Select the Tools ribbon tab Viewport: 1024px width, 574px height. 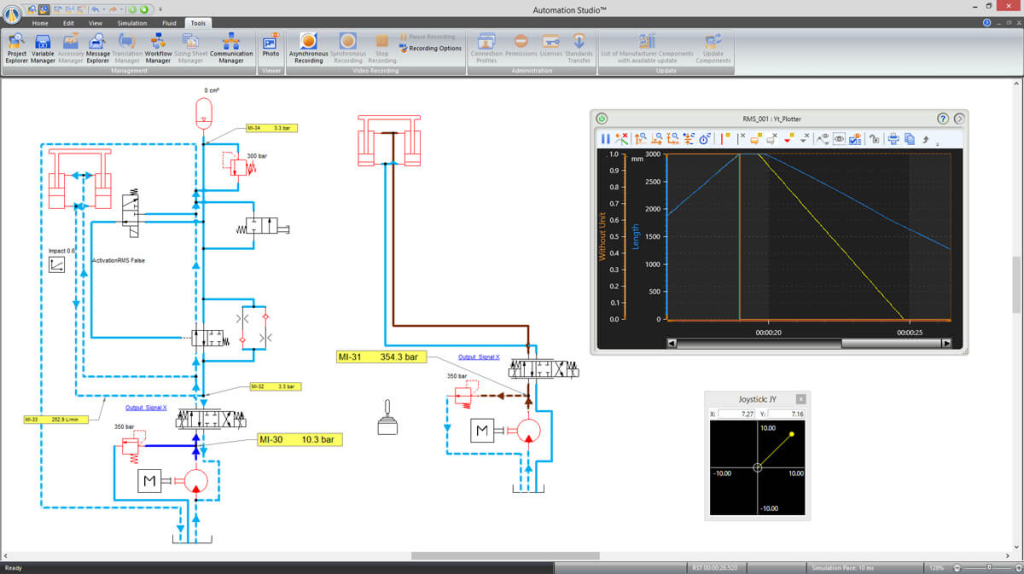point(198,23)
